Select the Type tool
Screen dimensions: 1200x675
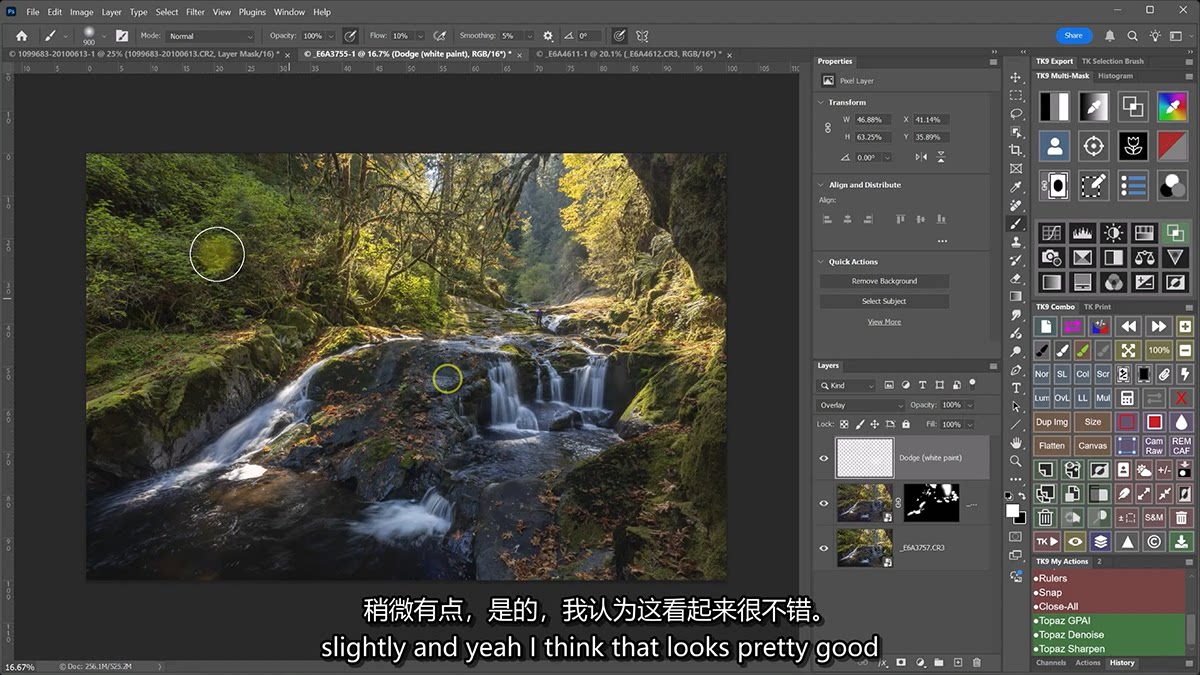[x=1016, y=388]
